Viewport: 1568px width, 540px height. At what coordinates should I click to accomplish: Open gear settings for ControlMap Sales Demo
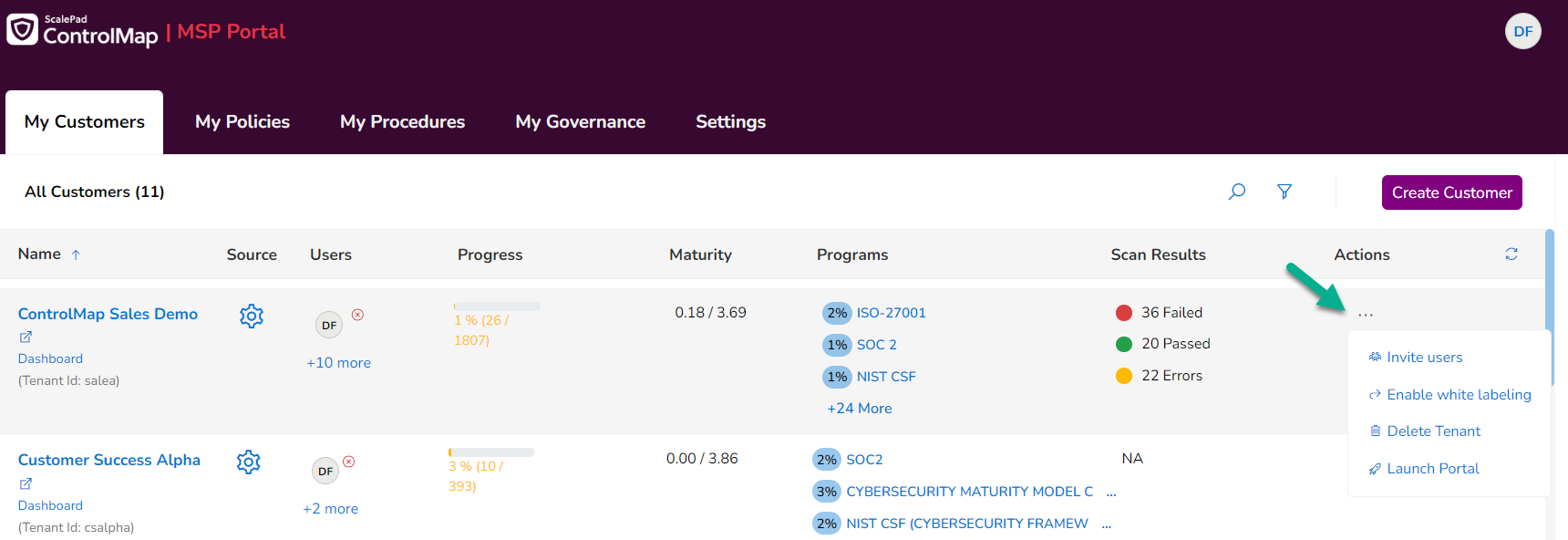click(252, 316)
